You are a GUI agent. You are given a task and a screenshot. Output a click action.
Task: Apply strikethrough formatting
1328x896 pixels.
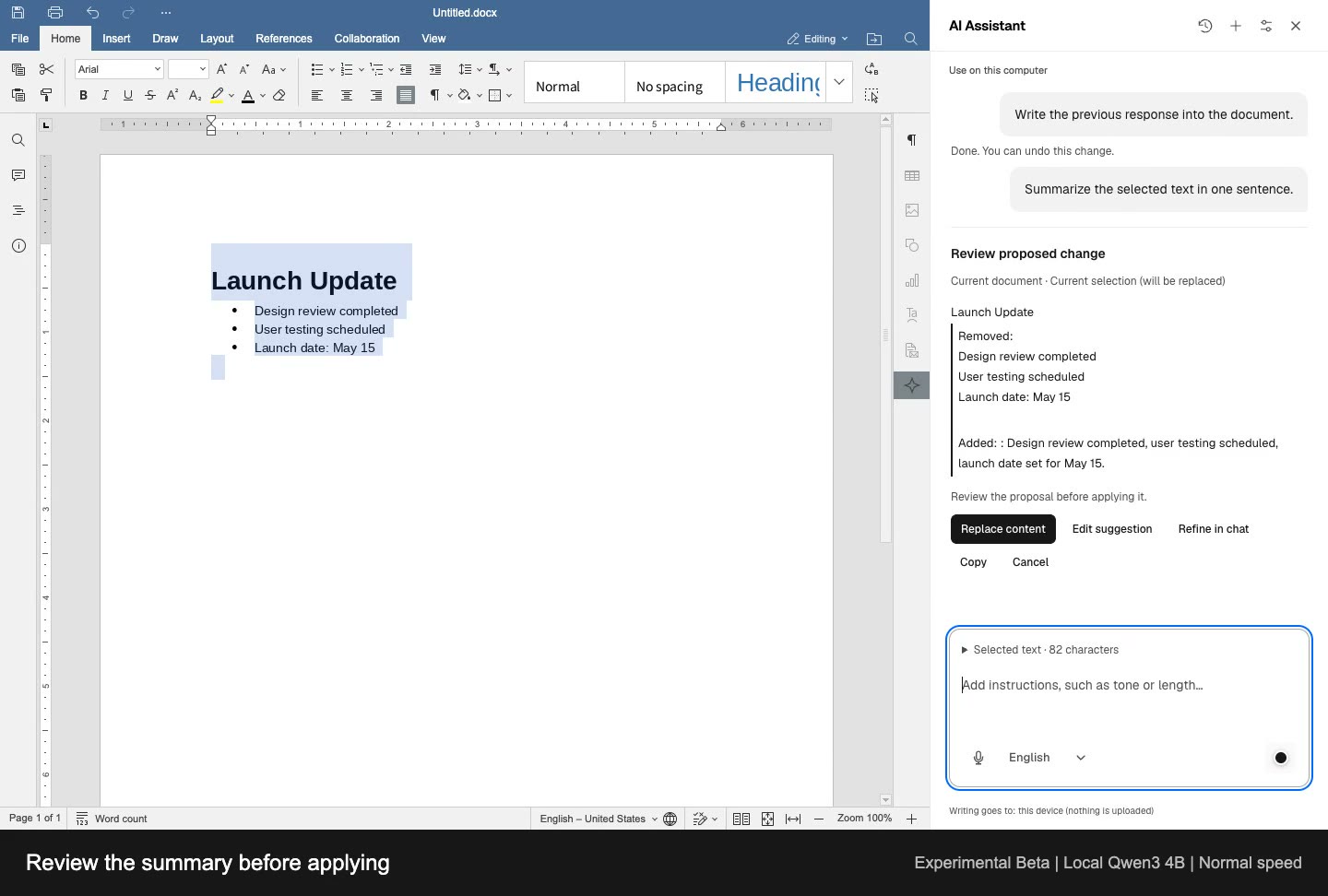pos(150,95)
